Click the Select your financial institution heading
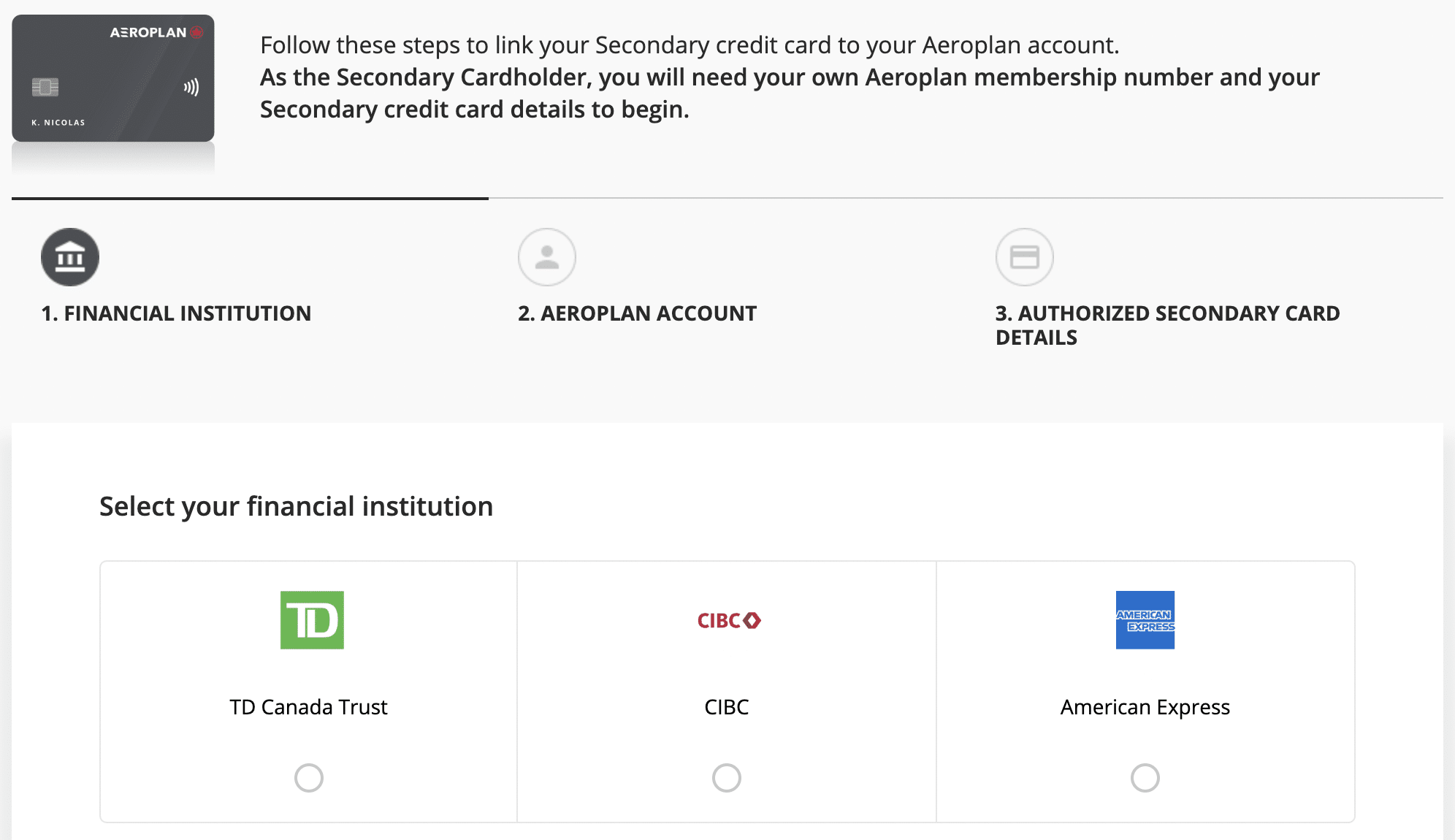Viewport: 1455px width, 840px height. 296,506
